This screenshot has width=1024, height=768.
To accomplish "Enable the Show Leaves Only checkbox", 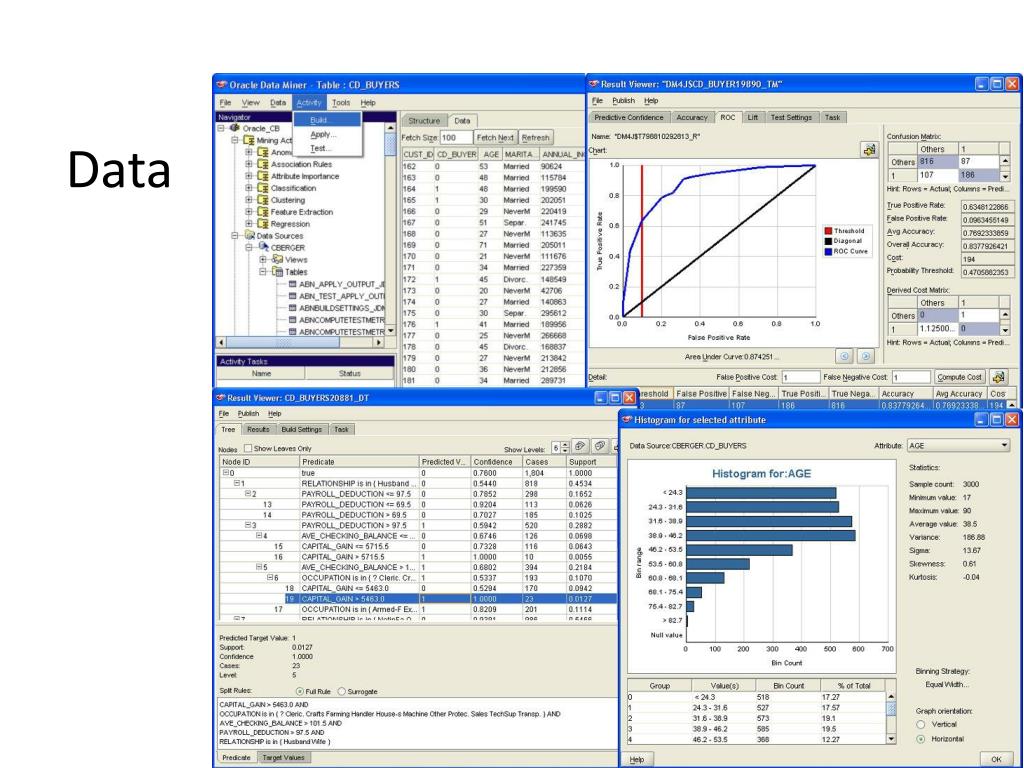I will pos(248,448).
